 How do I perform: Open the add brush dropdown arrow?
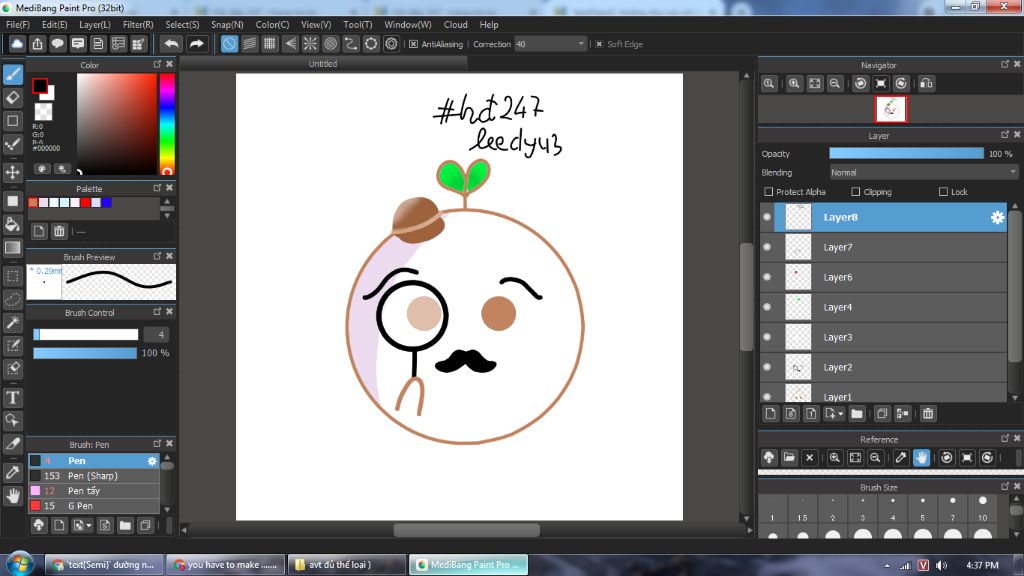point(88,526)
